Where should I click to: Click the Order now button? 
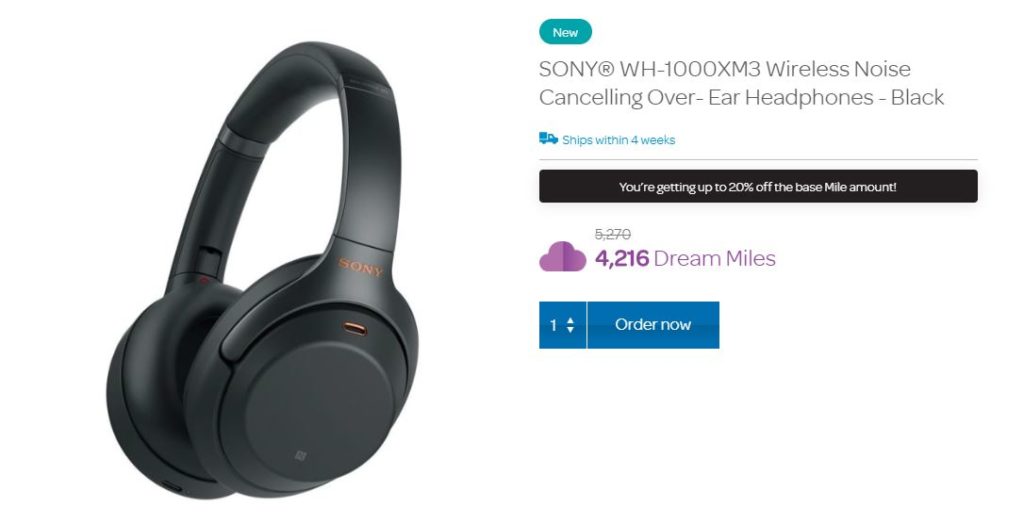(653, 325)
